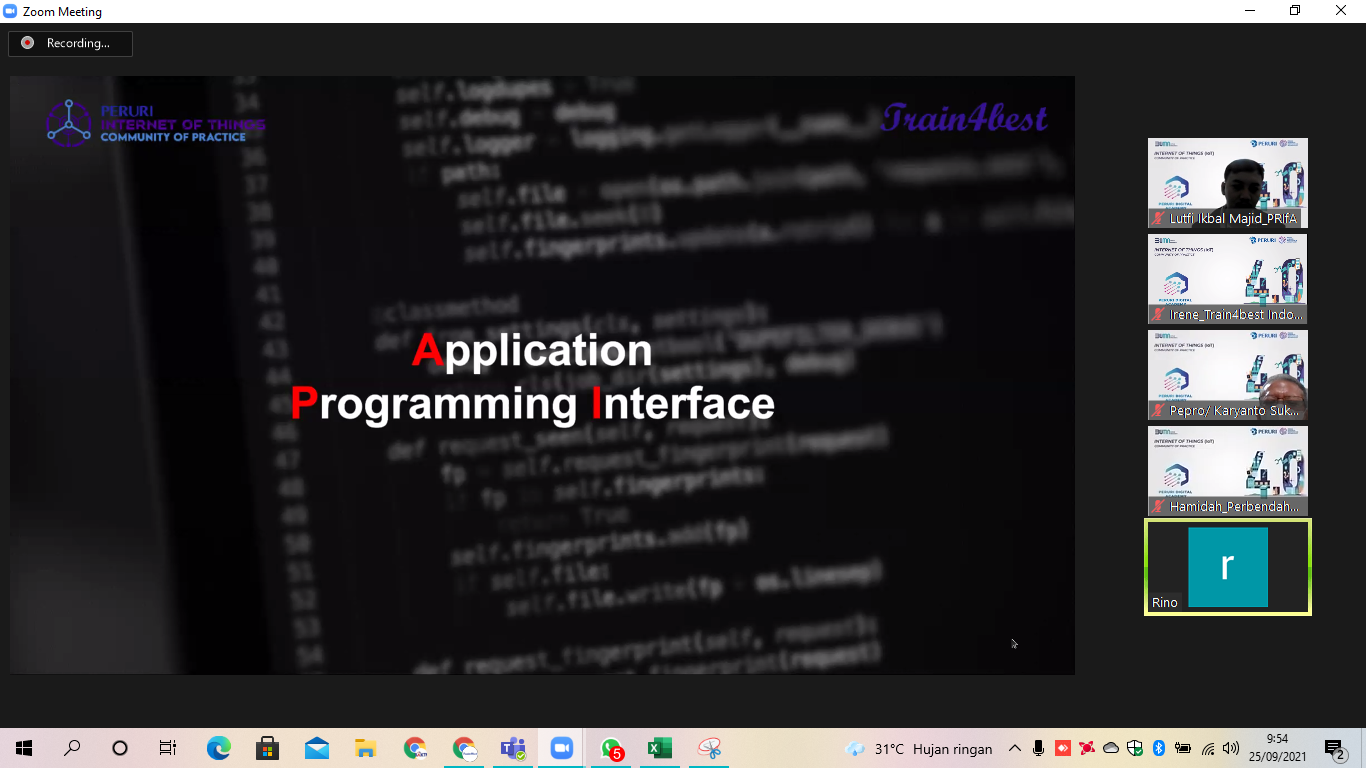Click the weather widget Hujan ringan
The image size is (1366, 768).
pos(919,748)
